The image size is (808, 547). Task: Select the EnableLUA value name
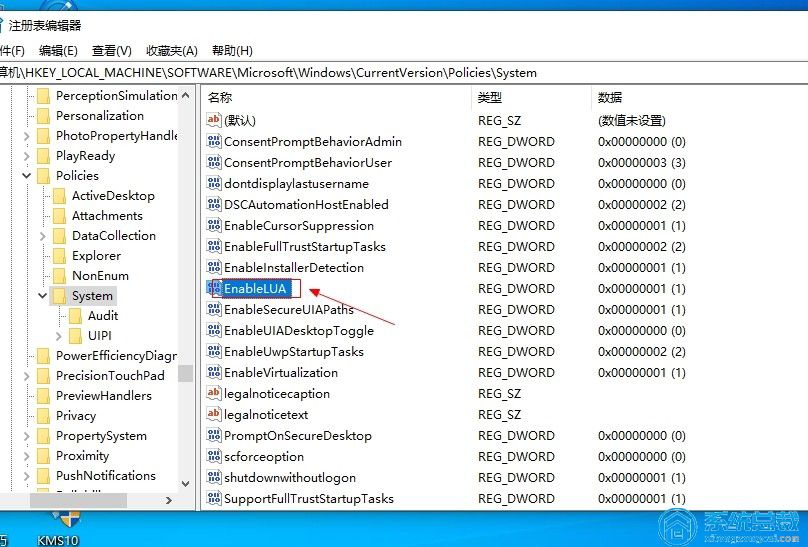[255, 288]
